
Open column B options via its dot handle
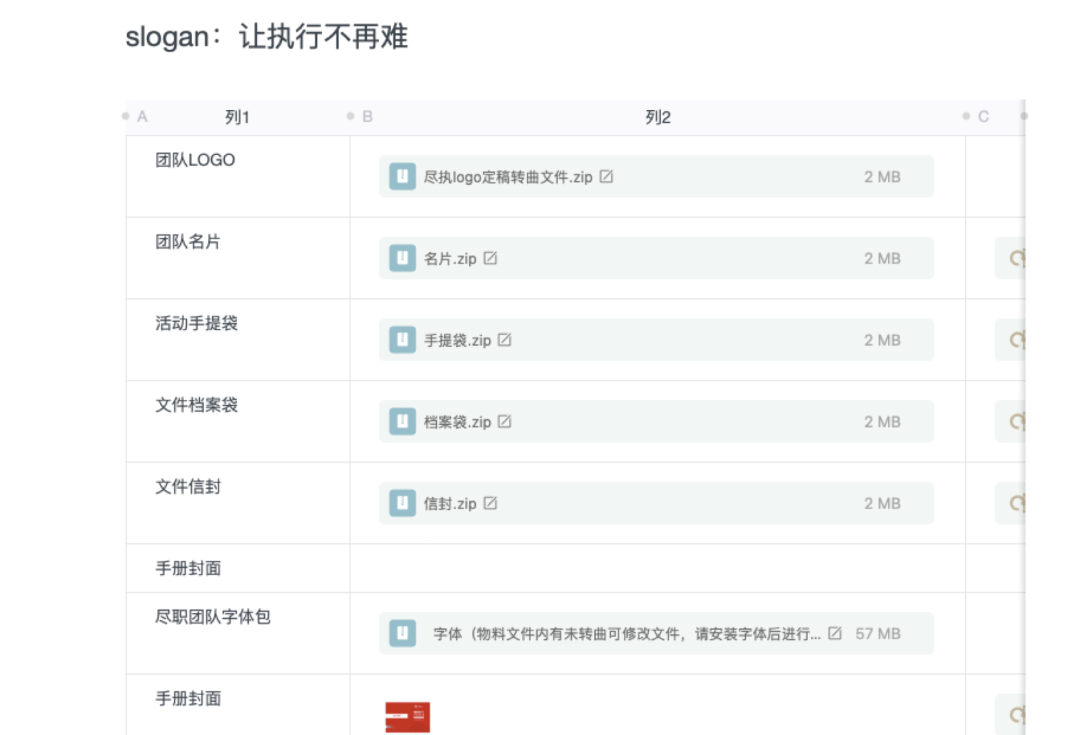(350, 115)
